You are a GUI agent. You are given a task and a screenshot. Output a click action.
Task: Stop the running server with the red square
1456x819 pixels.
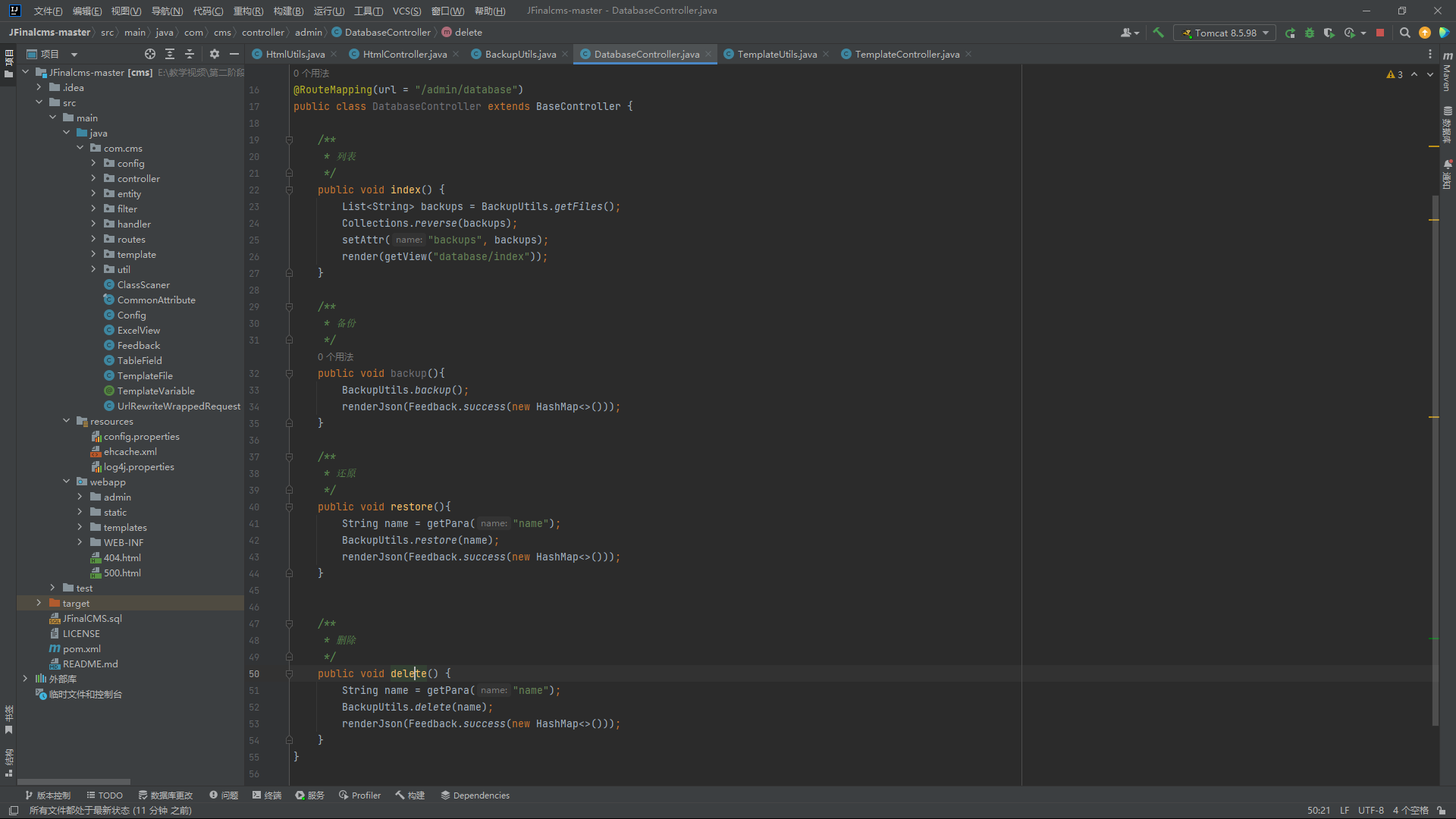[x=1380, y=33]
